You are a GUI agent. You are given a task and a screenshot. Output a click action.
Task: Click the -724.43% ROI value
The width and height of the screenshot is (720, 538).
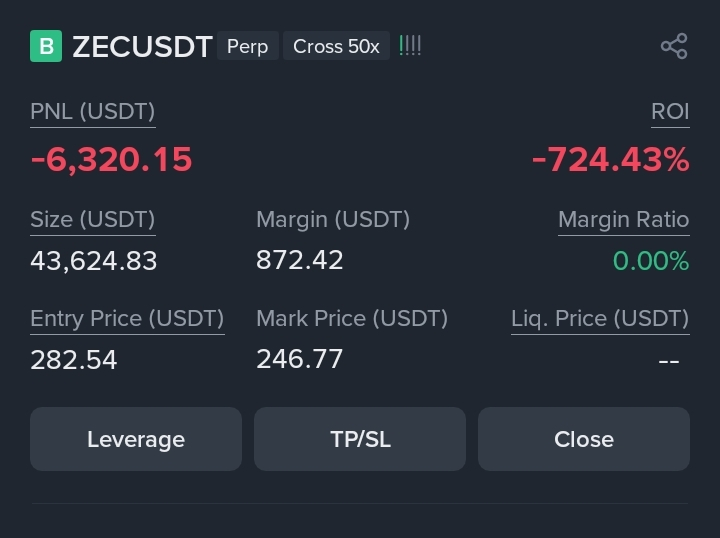pos(611,160)
